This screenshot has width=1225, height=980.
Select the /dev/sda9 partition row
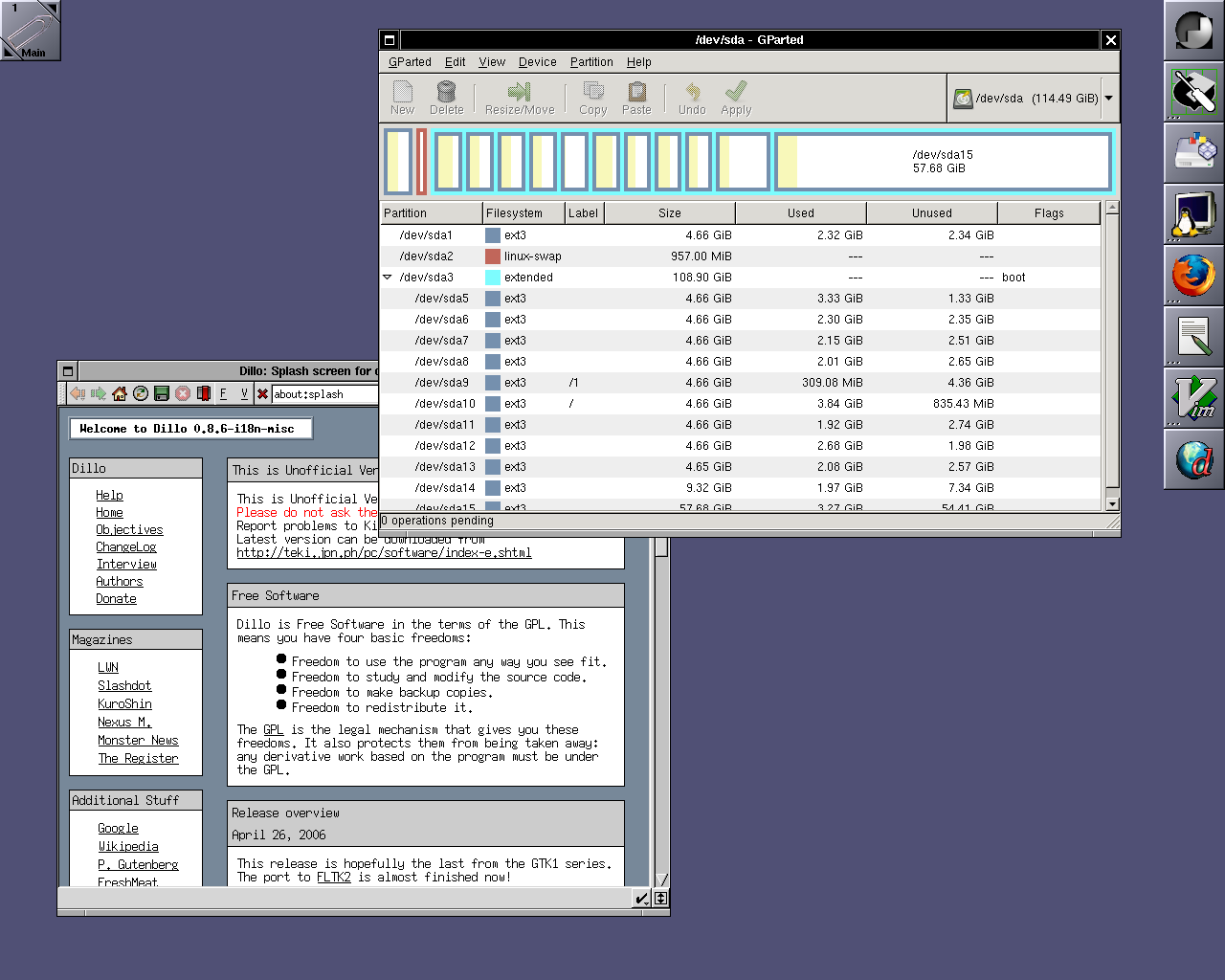point(740,383)
